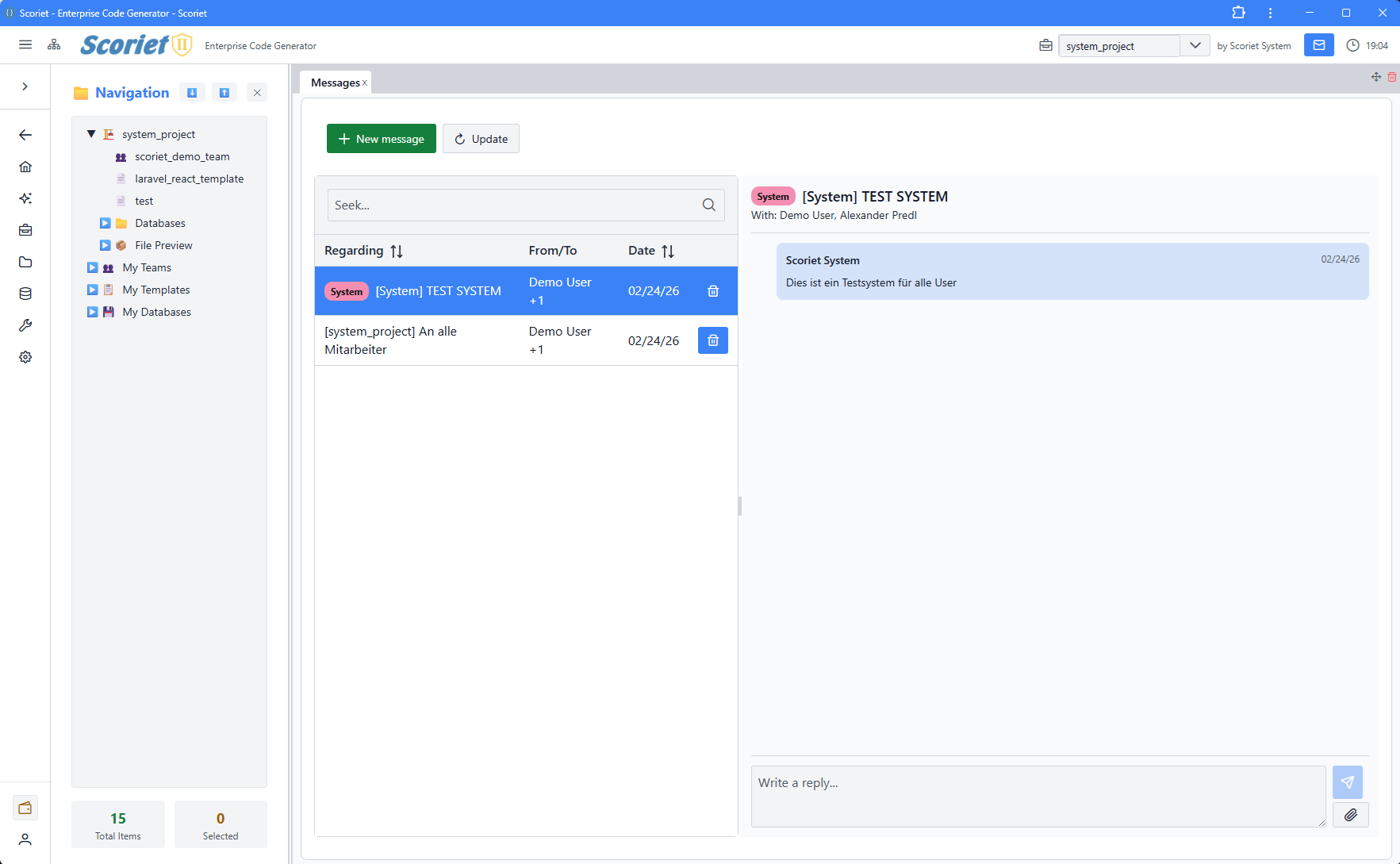Expand the Databases tree folder
The height and width of the screenshot is (864, 1400).
(105, 224)
